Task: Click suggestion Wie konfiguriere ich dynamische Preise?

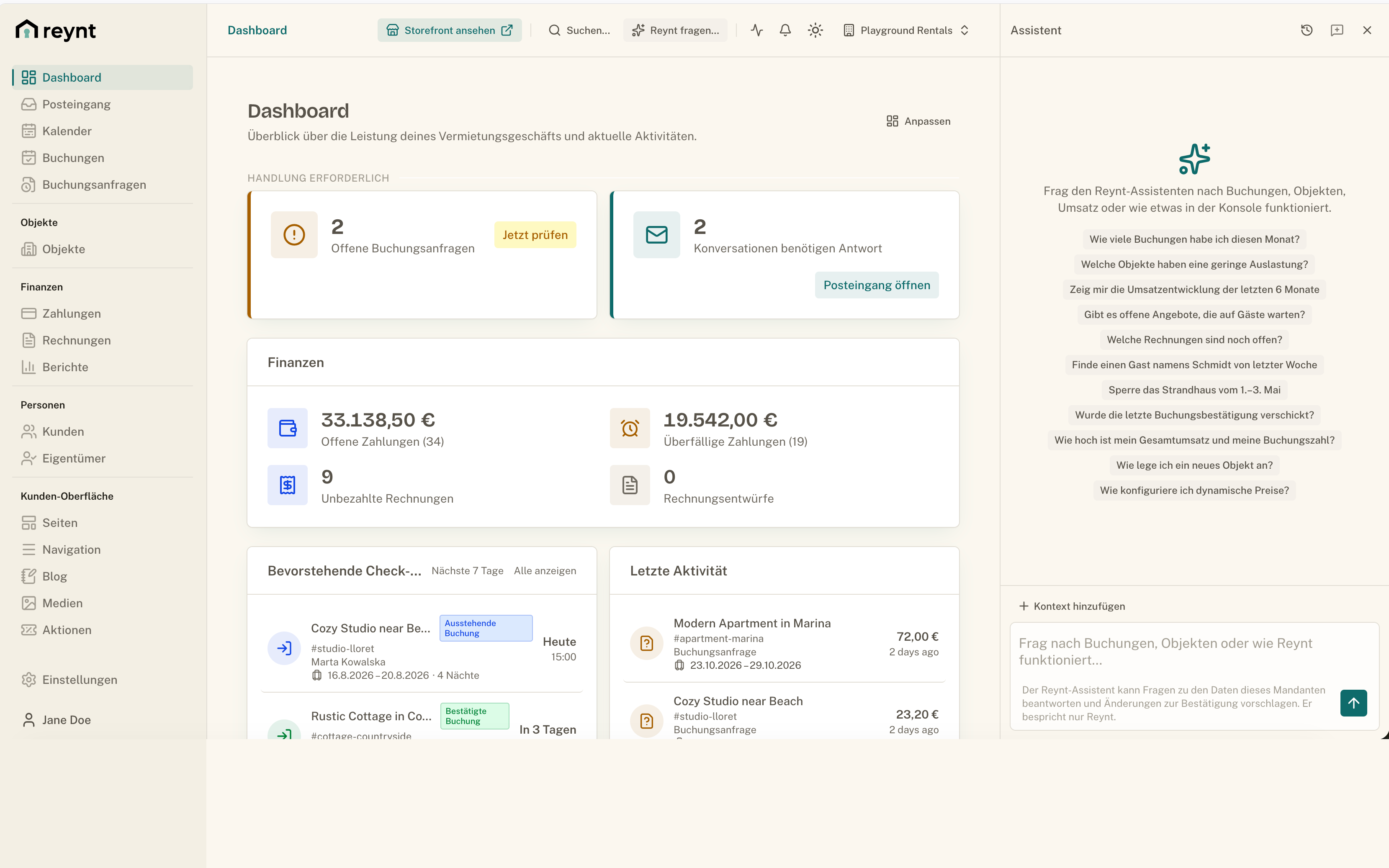Action: (1194, 490)
